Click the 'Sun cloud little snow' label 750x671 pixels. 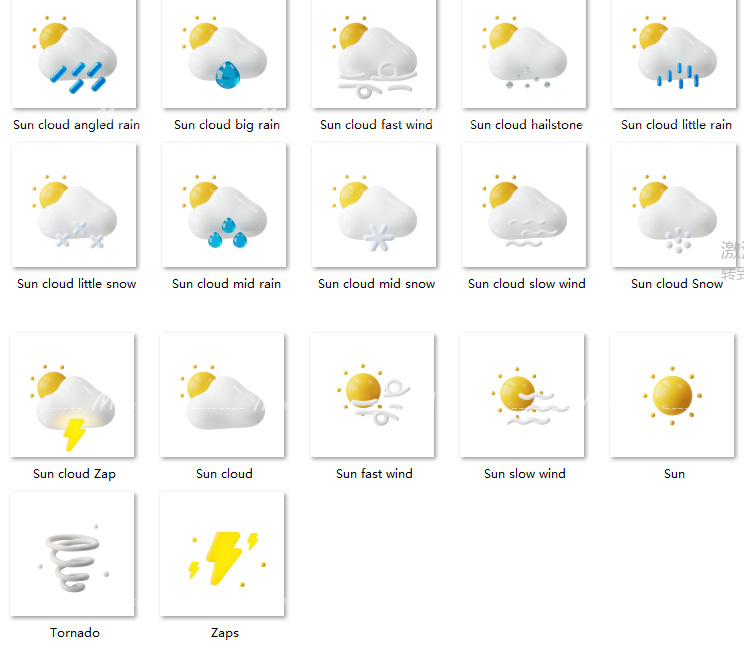(77, 284)
